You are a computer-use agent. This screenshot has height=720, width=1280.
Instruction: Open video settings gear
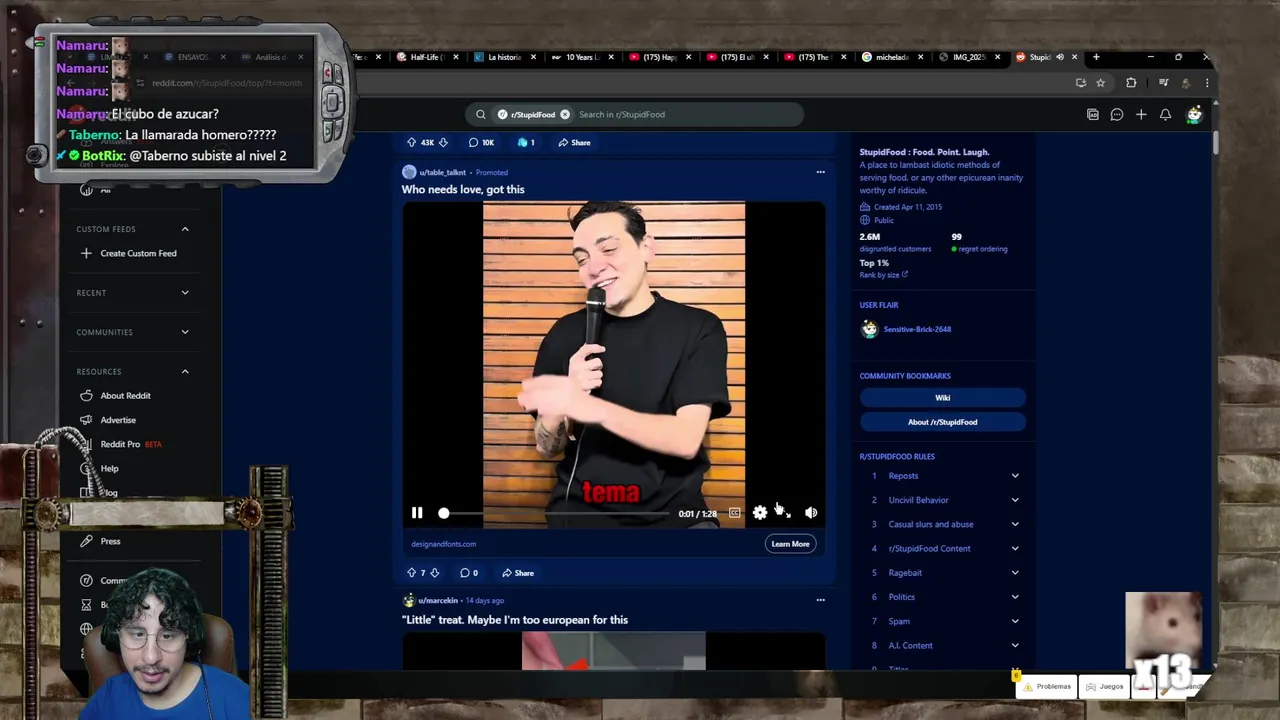(760, 513)
